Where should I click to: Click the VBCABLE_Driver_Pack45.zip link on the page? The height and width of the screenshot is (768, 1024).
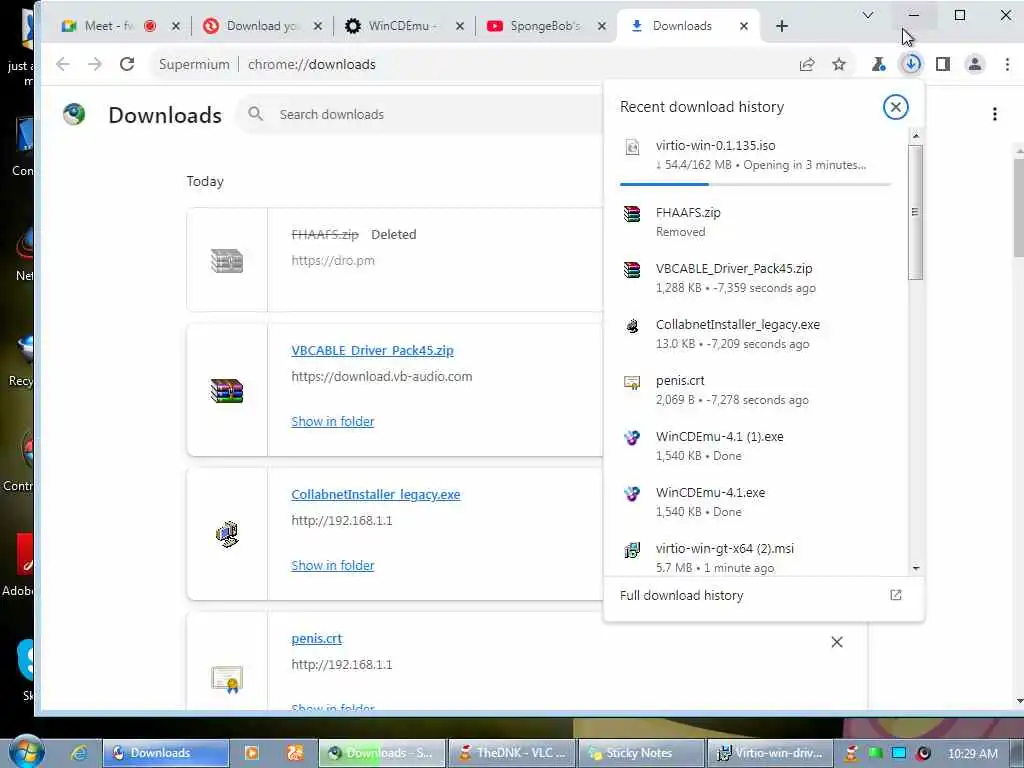[x=372, y=350]
